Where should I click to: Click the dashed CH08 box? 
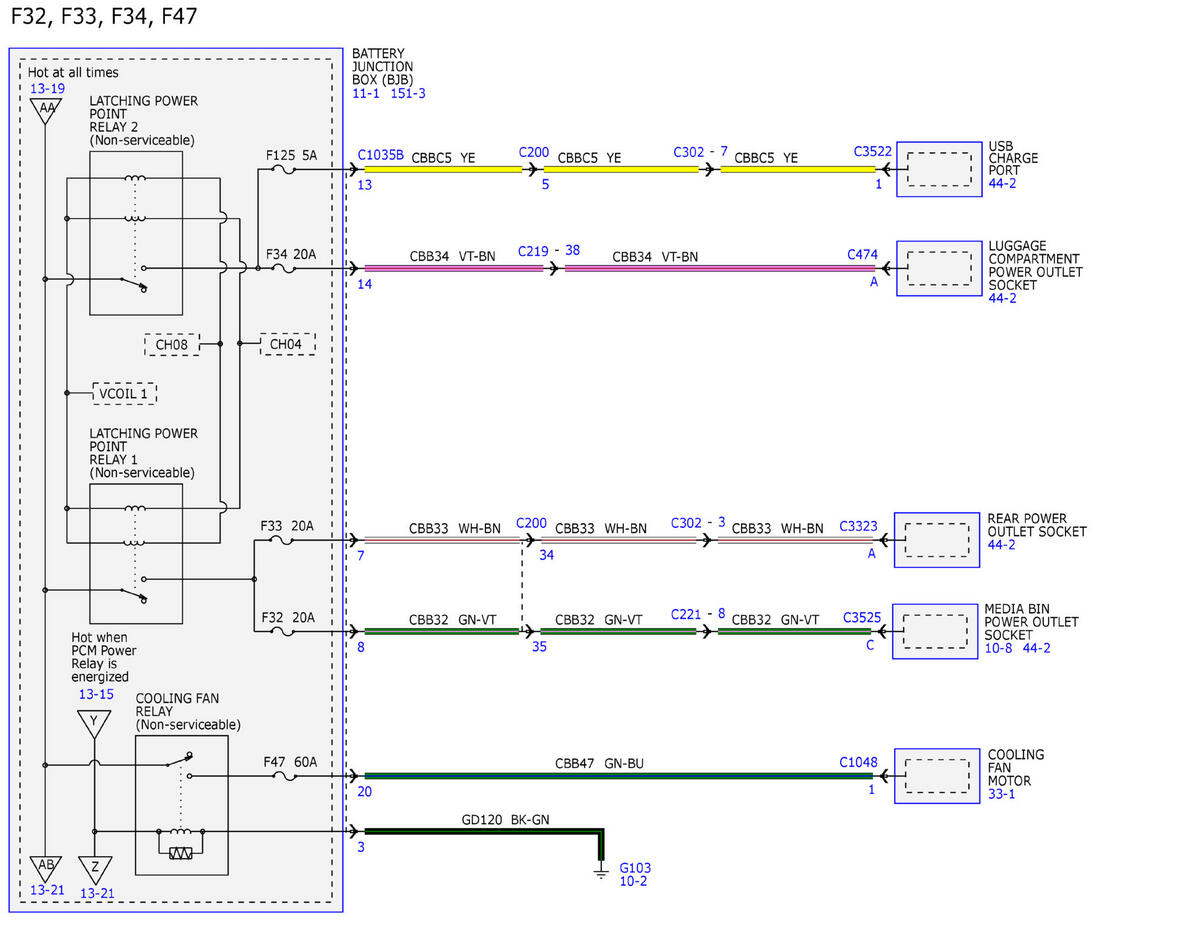click(x=172, y=345)
